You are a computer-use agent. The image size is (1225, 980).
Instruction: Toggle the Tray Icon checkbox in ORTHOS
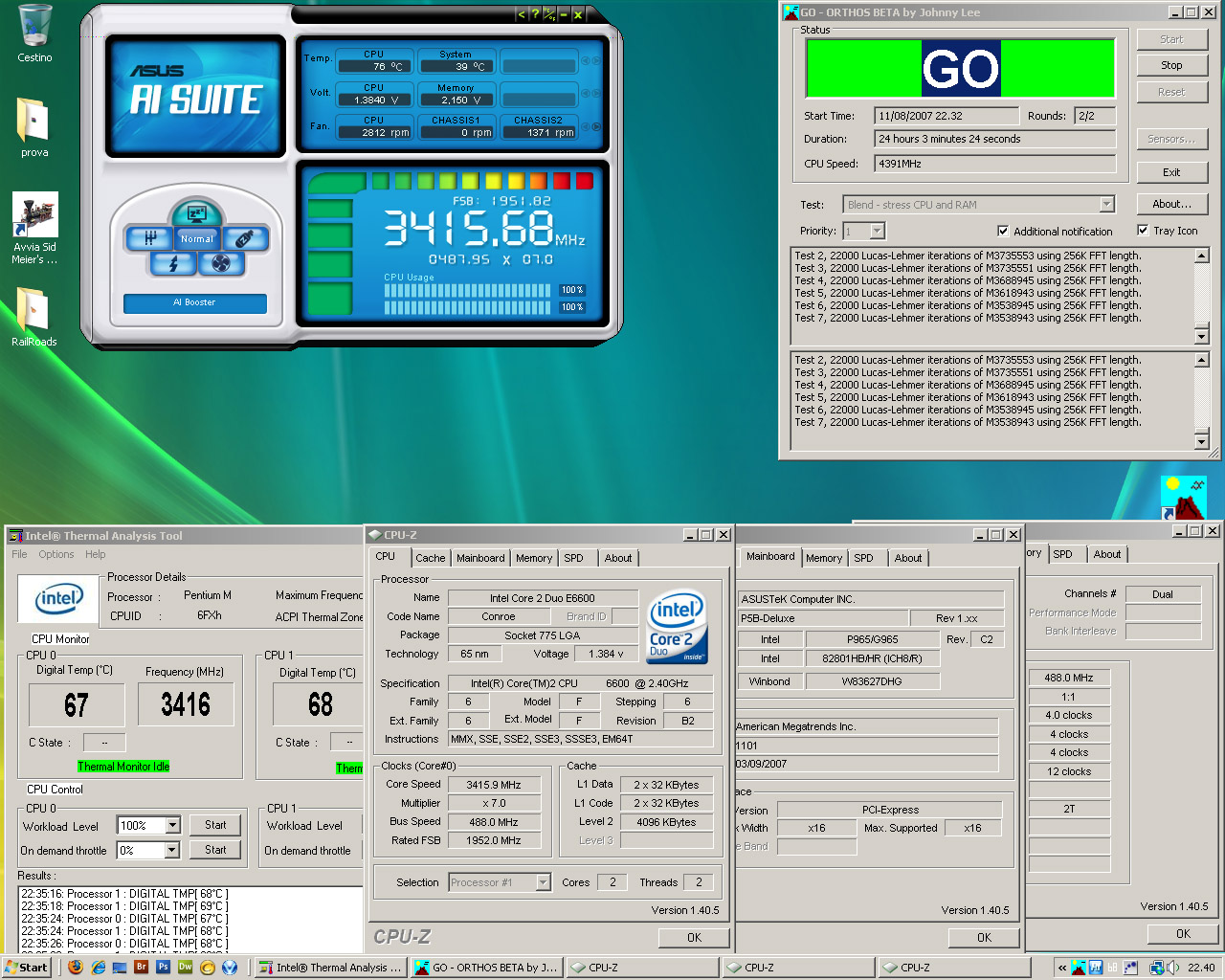[1143, 230]
